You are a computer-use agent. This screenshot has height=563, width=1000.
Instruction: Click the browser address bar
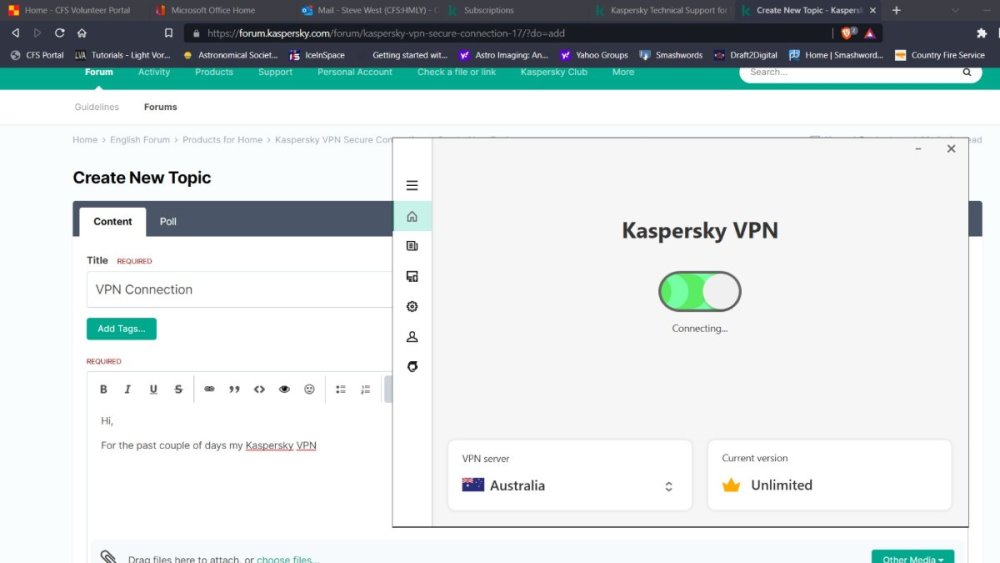(x=510, y=33)
